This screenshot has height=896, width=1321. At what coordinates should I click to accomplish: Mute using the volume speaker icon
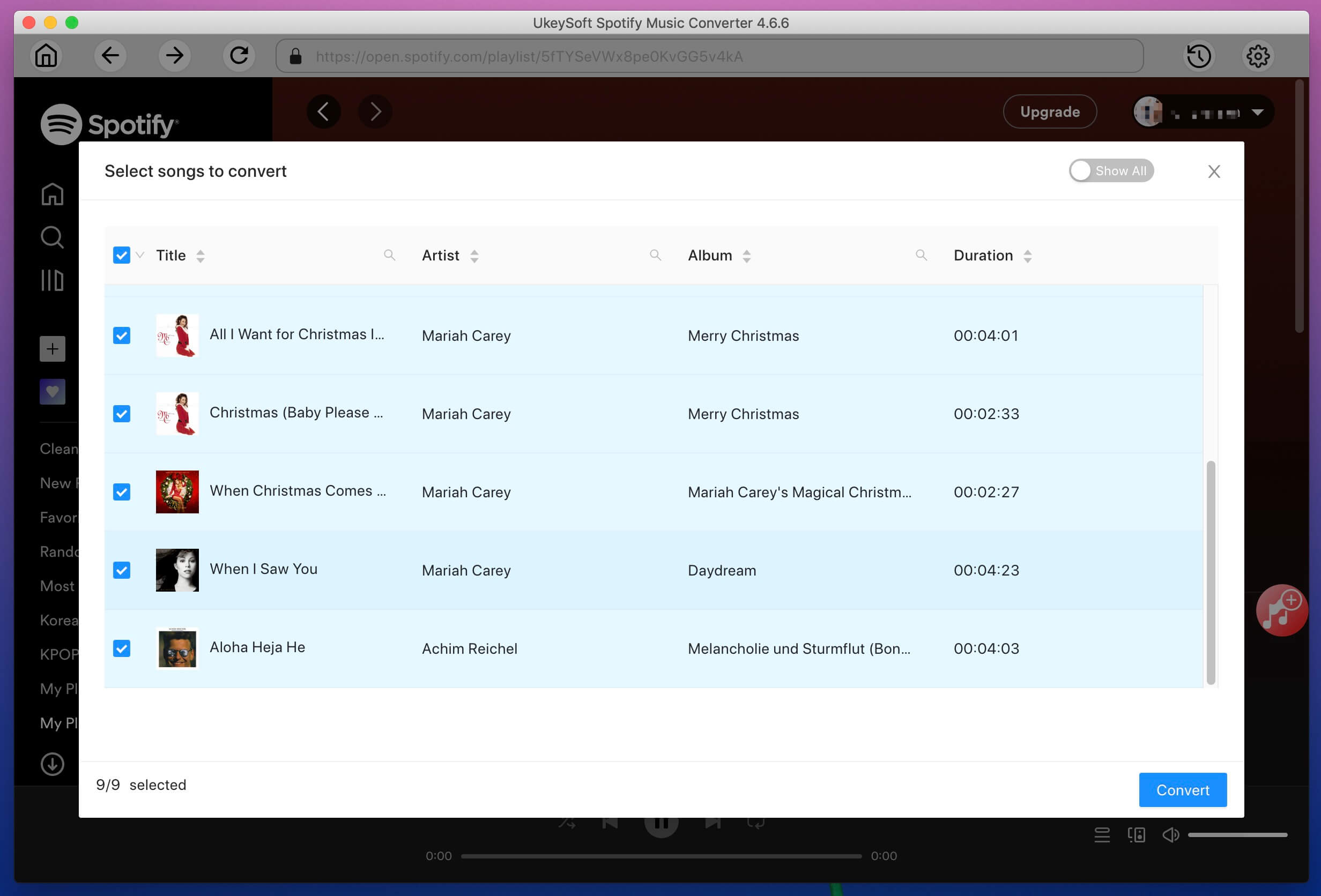click(x=1171, y=834)
